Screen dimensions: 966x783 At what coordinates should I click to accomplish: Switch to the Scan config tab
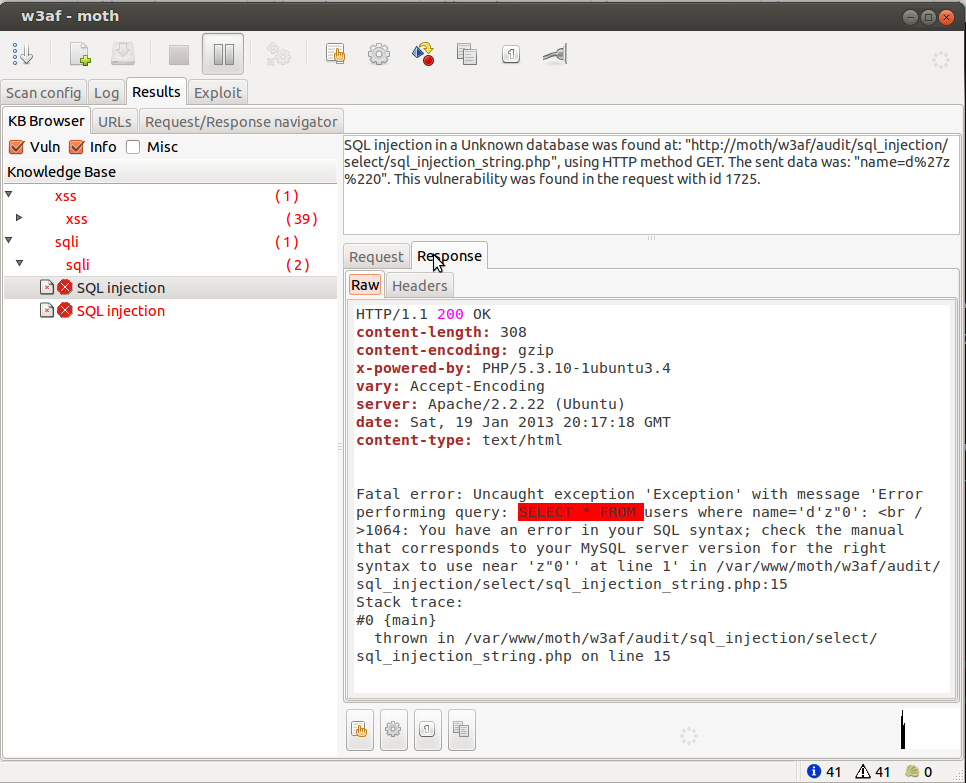pyautogui.click(x=43, y=93)
